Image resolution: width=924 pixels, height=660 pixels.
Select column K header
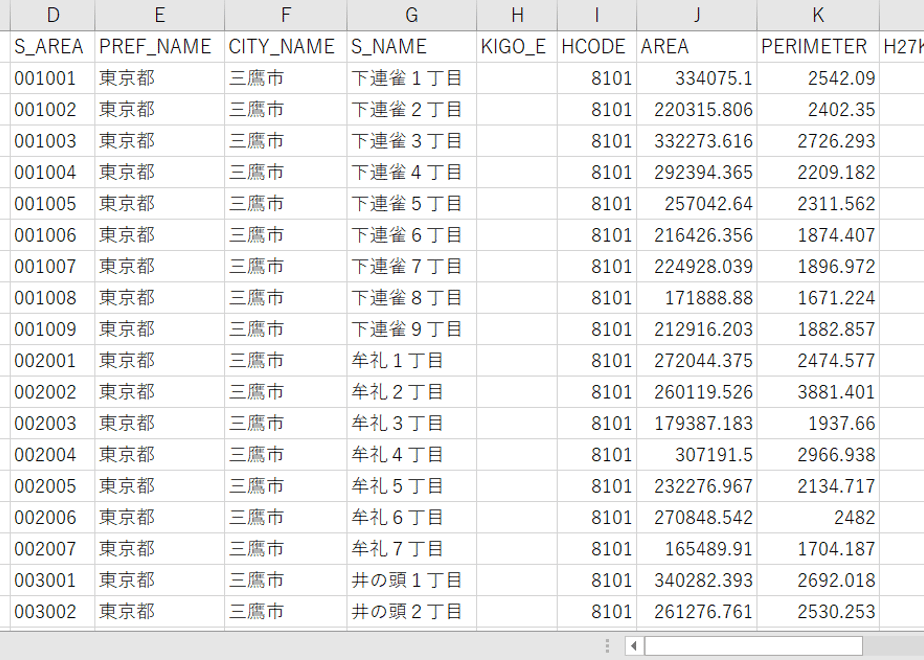(818, 15)
